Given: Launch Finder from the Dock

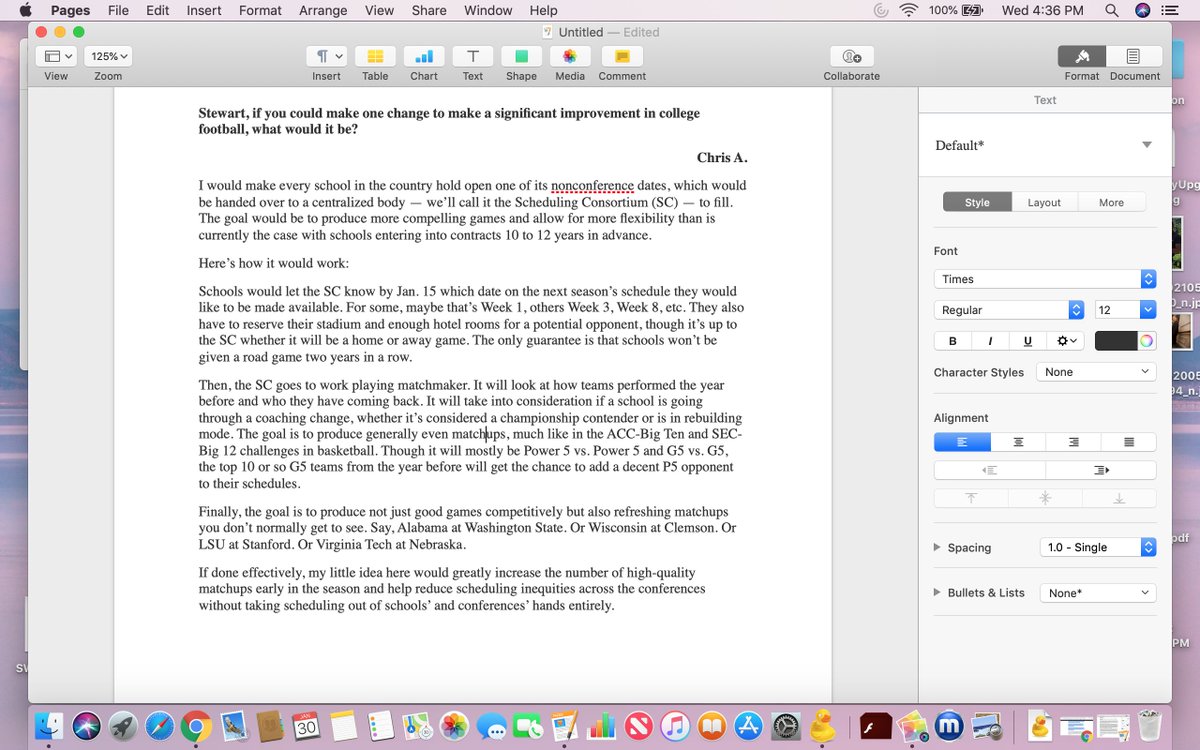Looking at the screenshot, I should [49, 726].
